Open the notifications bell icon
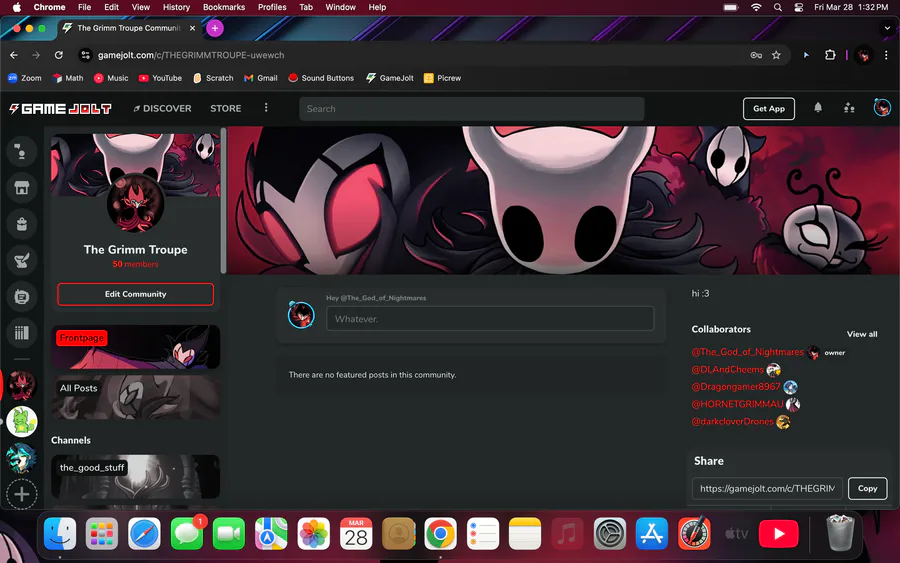900x563 pixels. click(x=818, y=108)
